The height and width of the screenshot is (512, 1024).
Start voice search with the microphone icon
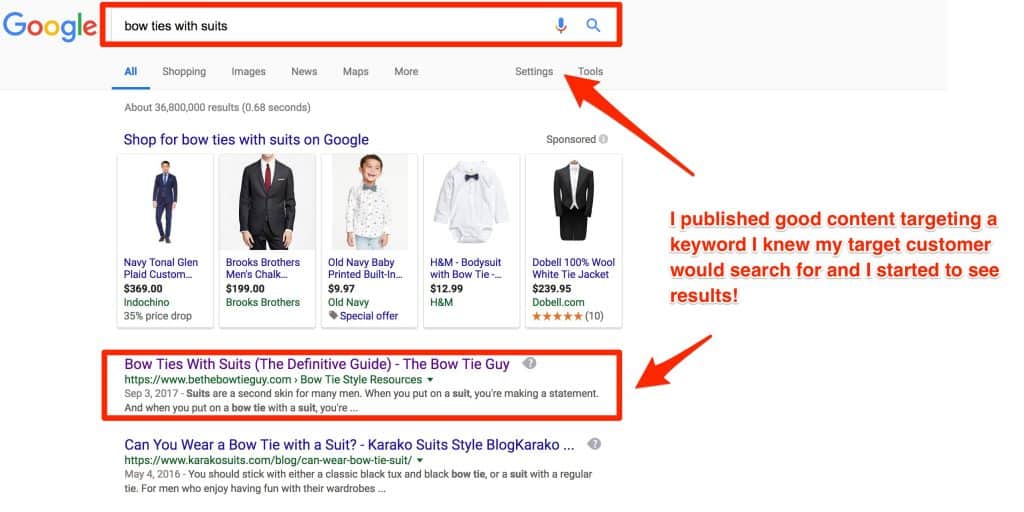(x=561, y=25)
